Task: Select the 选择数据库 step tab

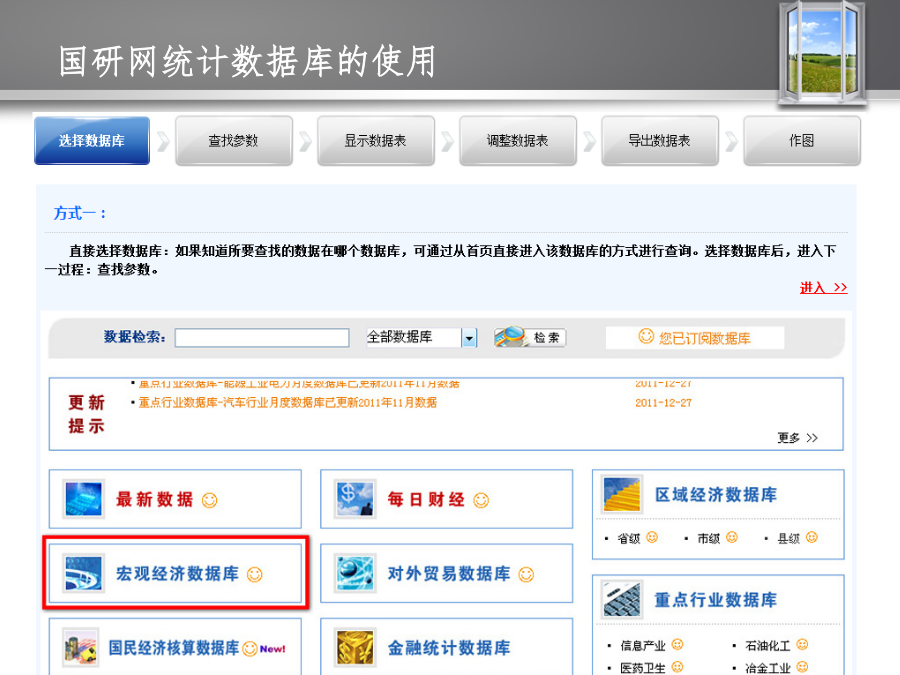Action: coord(92,141)
